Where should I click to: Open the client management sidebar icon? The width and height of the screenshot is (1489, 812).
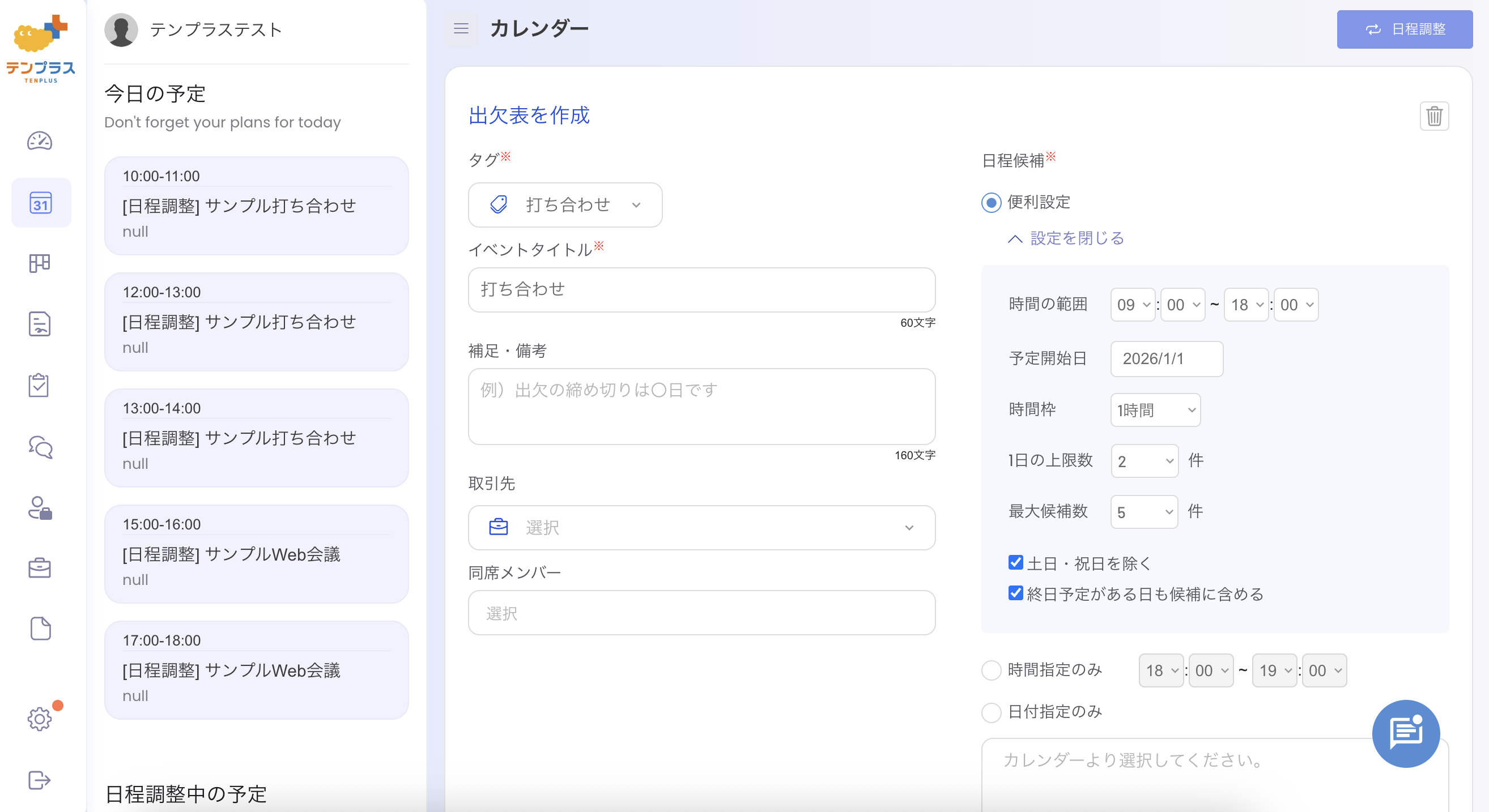coord(41,509)
